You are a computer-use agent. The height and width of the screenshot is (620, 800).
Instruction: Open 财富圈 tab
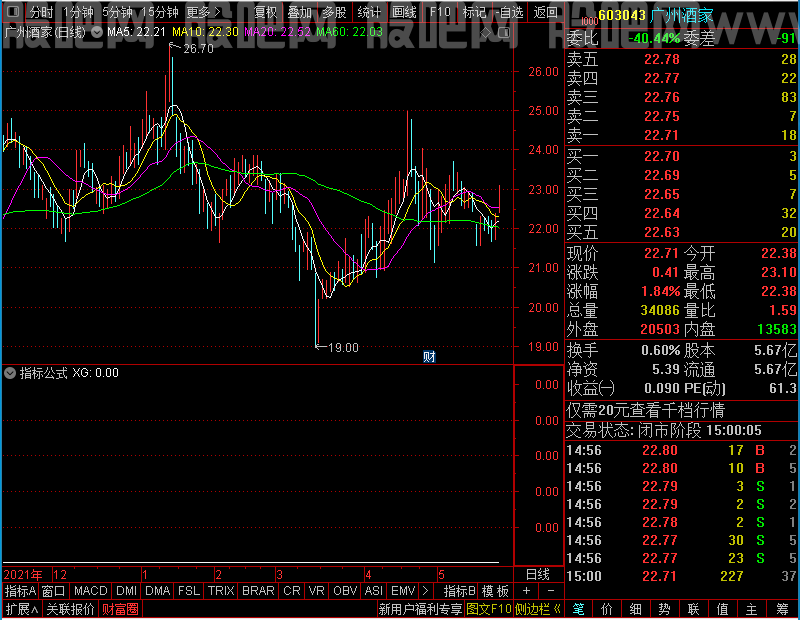pyautogui.click(x=120, y=609)
